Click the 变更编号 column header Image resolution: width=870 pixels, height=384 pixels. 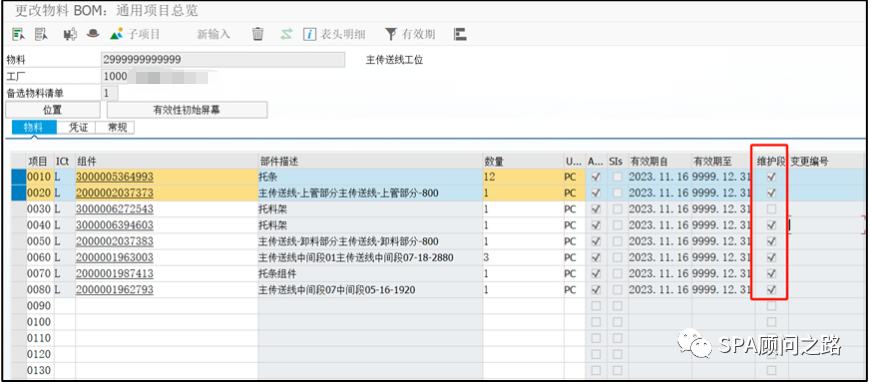click(x=827, y=161)
